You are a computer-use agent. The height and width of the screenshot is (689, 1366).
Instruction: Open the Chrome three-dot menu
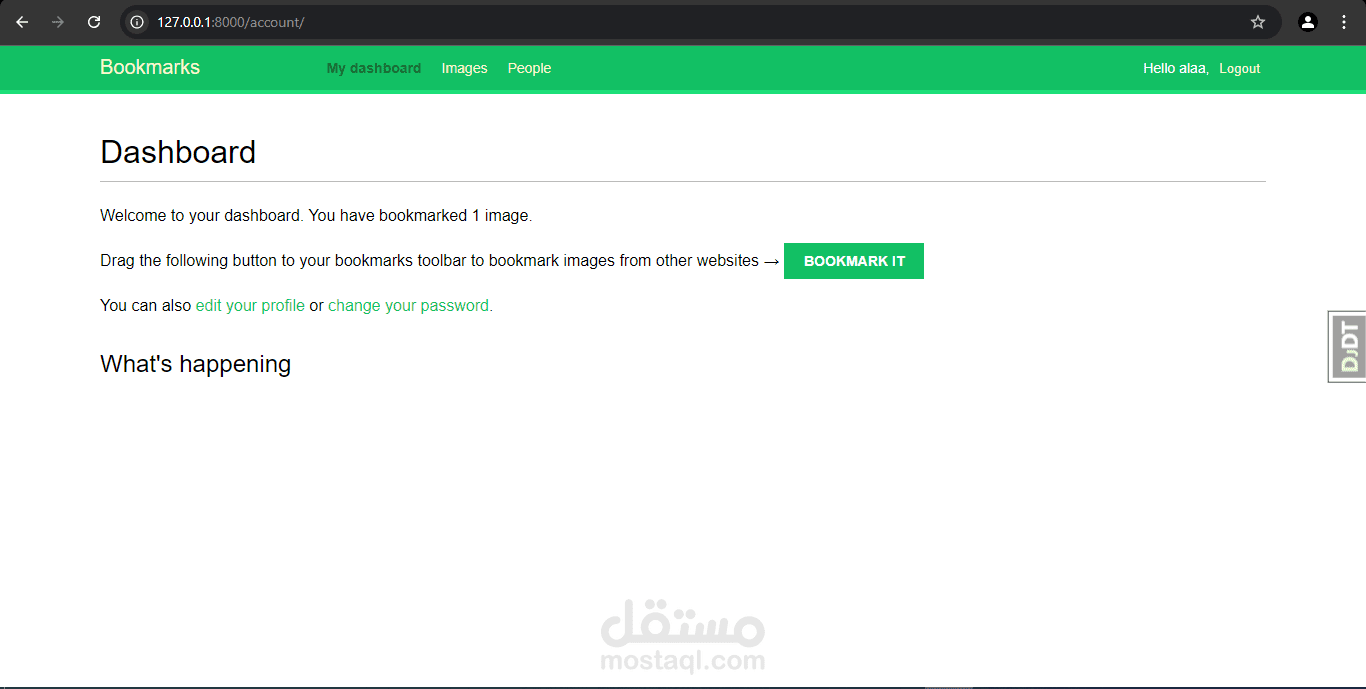click(1344, 22)
